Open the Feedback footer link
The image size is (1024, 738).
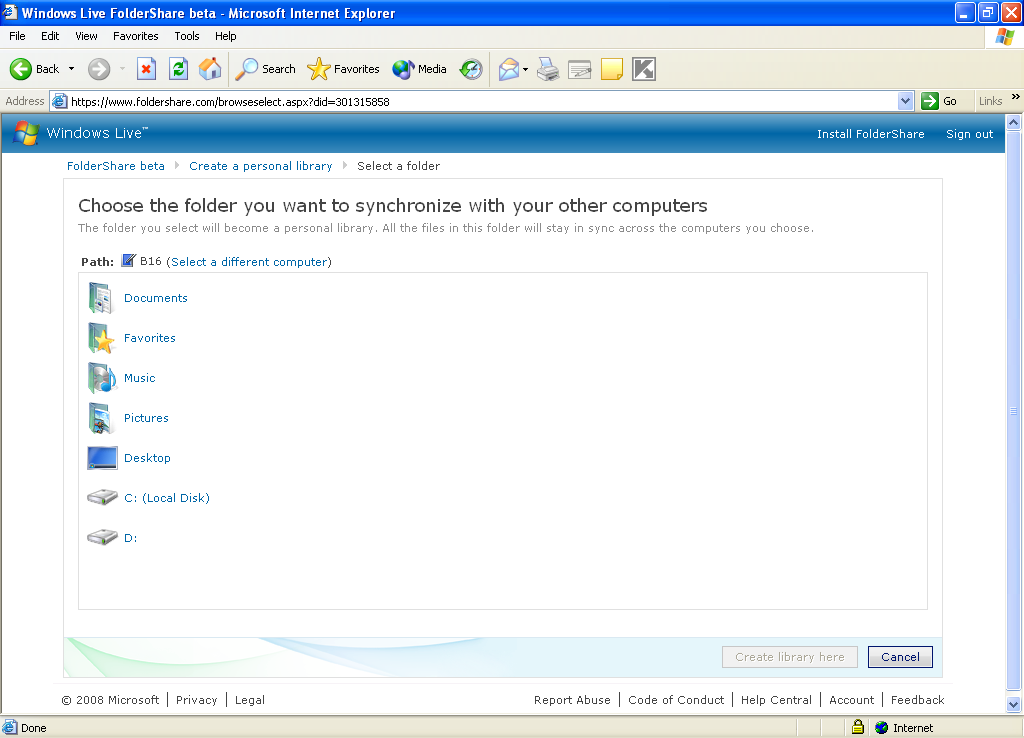pyautogui.click(x=918, y=700)
